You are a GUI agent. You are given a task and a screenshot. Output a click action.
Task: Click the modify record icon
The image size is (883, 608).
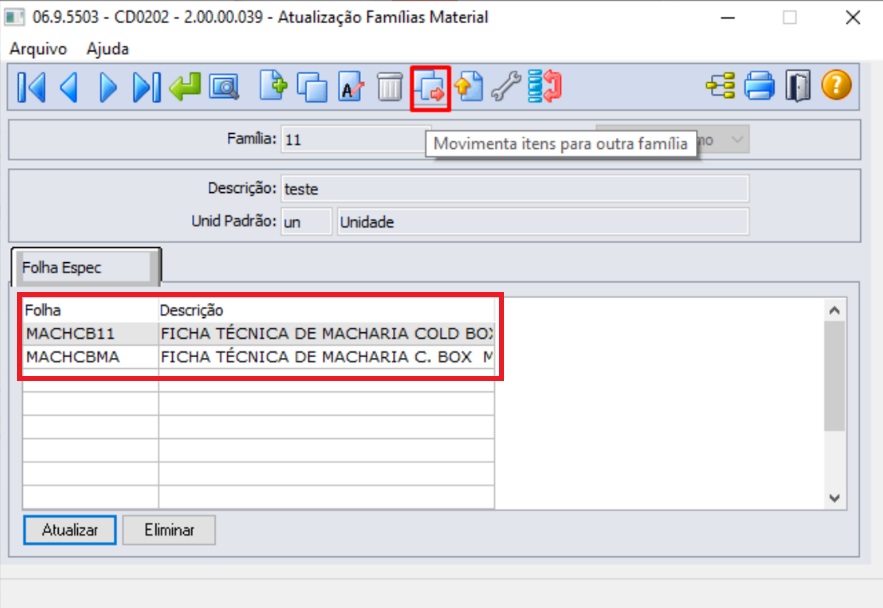pyautogui.click(x=351, y=87)
